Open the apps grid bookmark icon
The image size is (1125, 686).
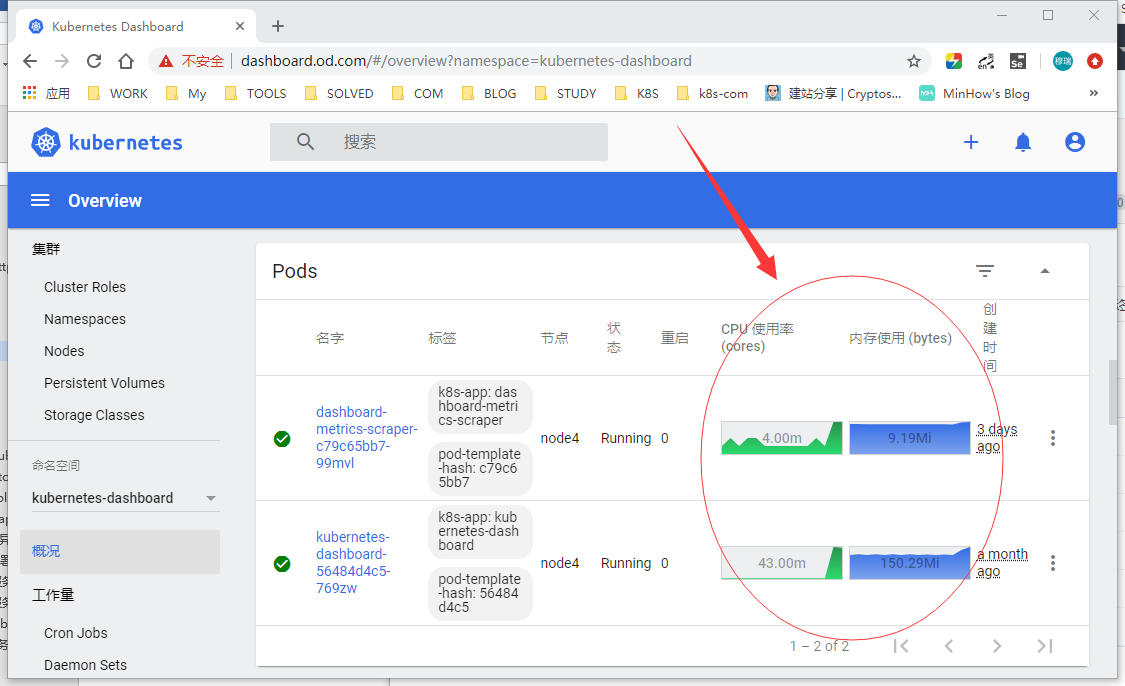(29, 93)
